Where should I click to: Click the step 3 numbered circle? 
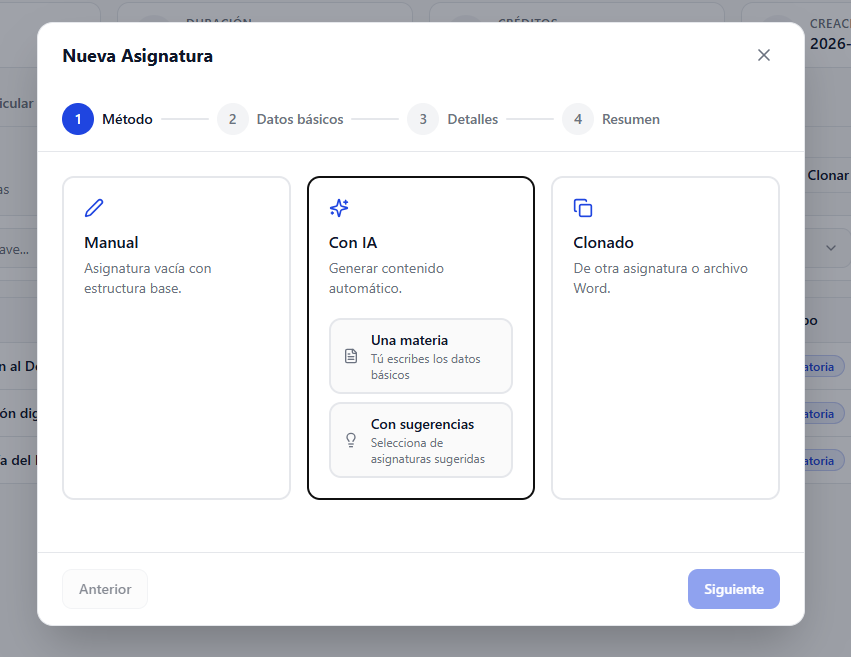(423, 119)
